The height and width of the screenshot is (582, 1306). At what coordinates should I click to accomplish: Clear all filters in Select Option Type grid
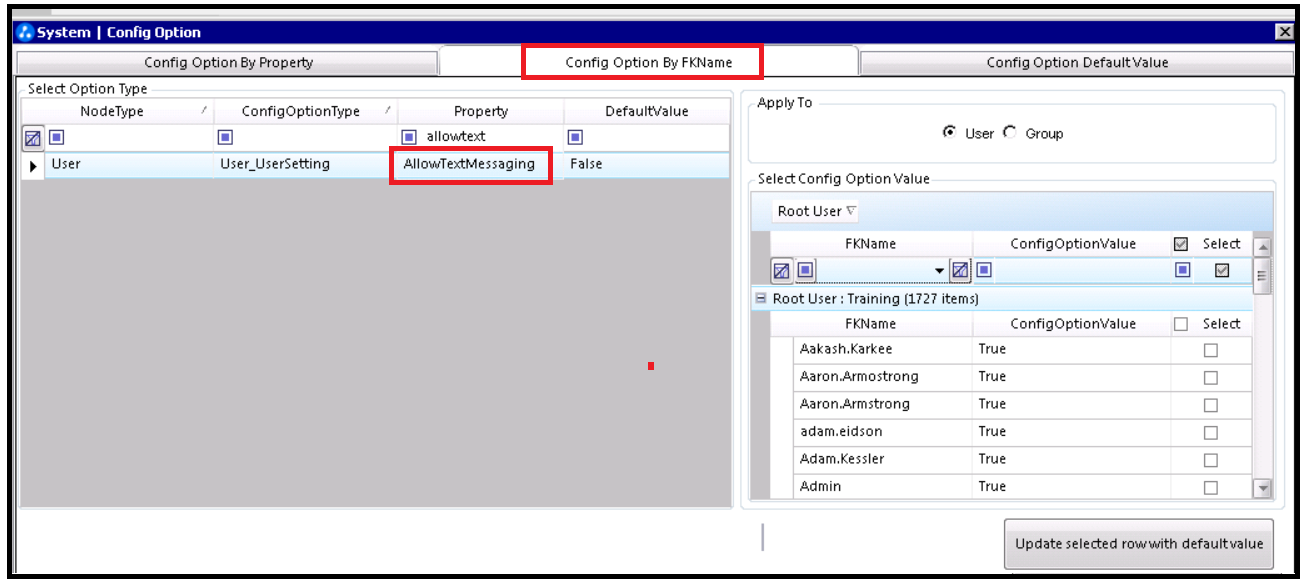click(x=32, y=136)
